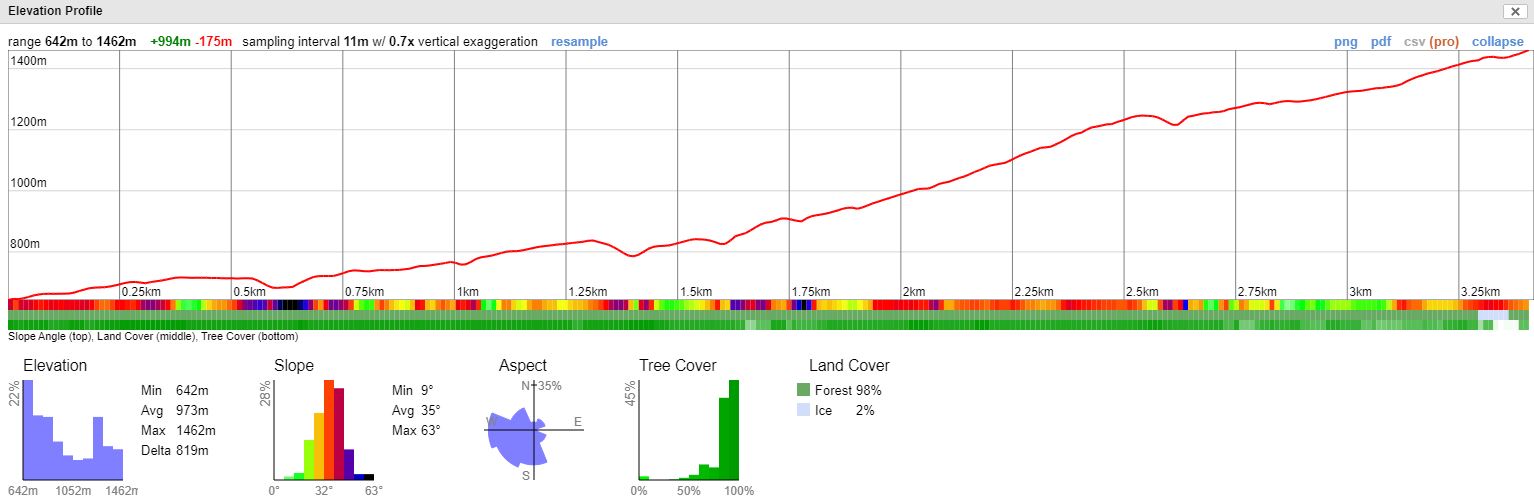1534x501 pixels.
Task: Click the Aspect heading
Action: tap(523, 366)
